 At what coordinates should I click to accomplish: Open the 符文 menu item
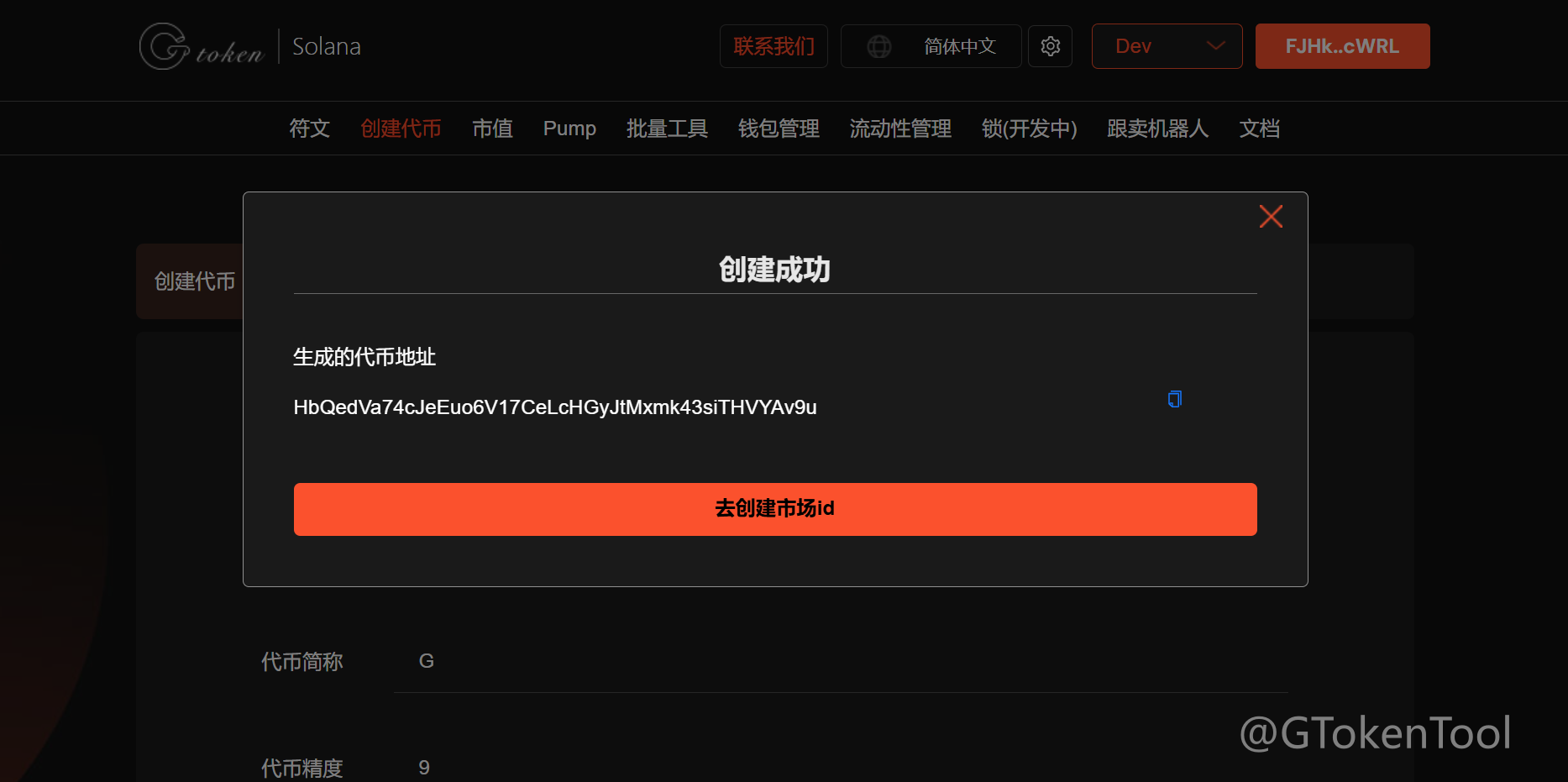point(309,129)
